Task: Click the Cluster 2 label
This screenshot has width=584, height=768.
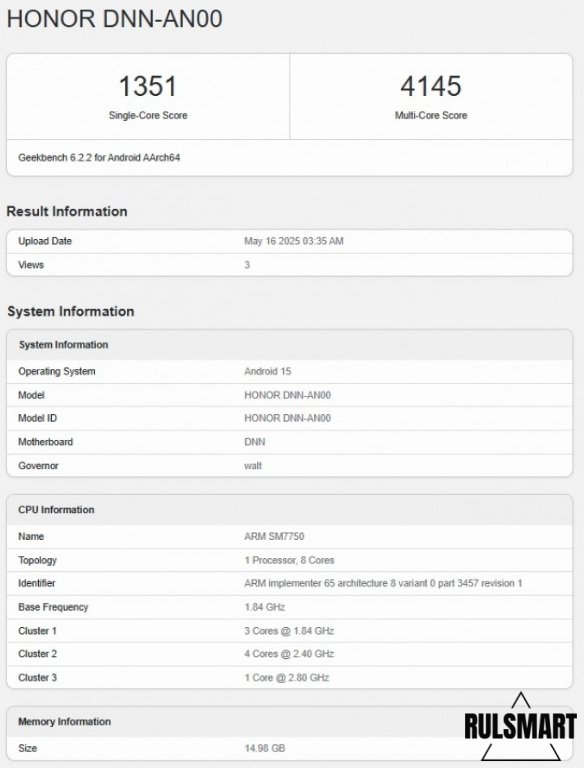Action: pos(37,653)
